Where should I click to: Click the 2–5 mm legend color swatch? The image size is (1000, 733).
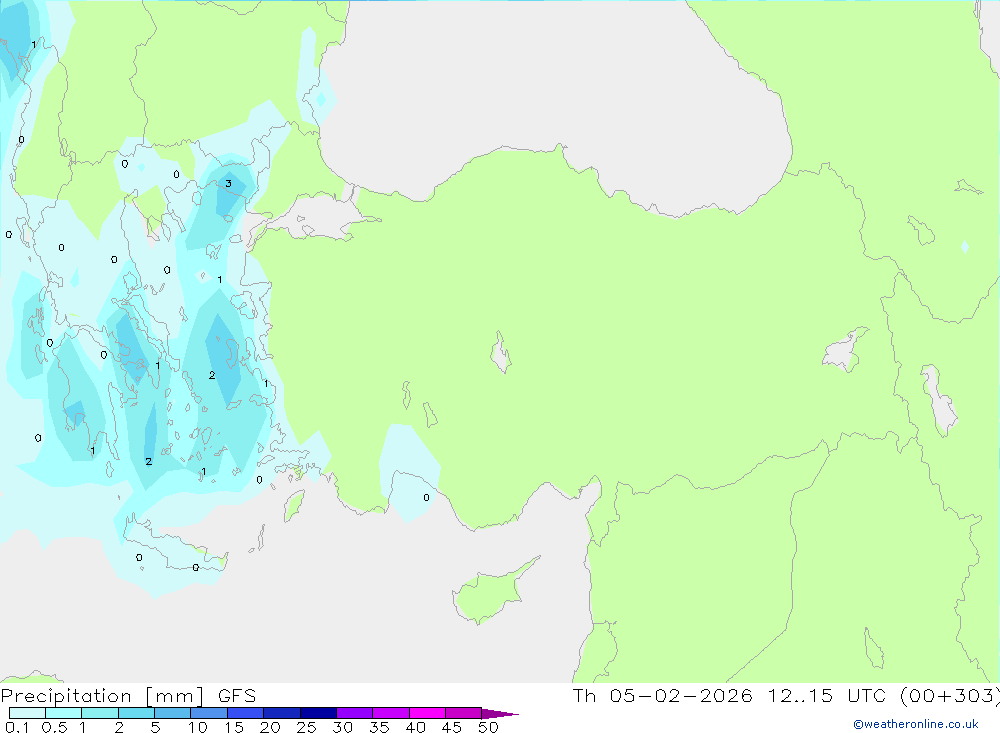[136, 713]
